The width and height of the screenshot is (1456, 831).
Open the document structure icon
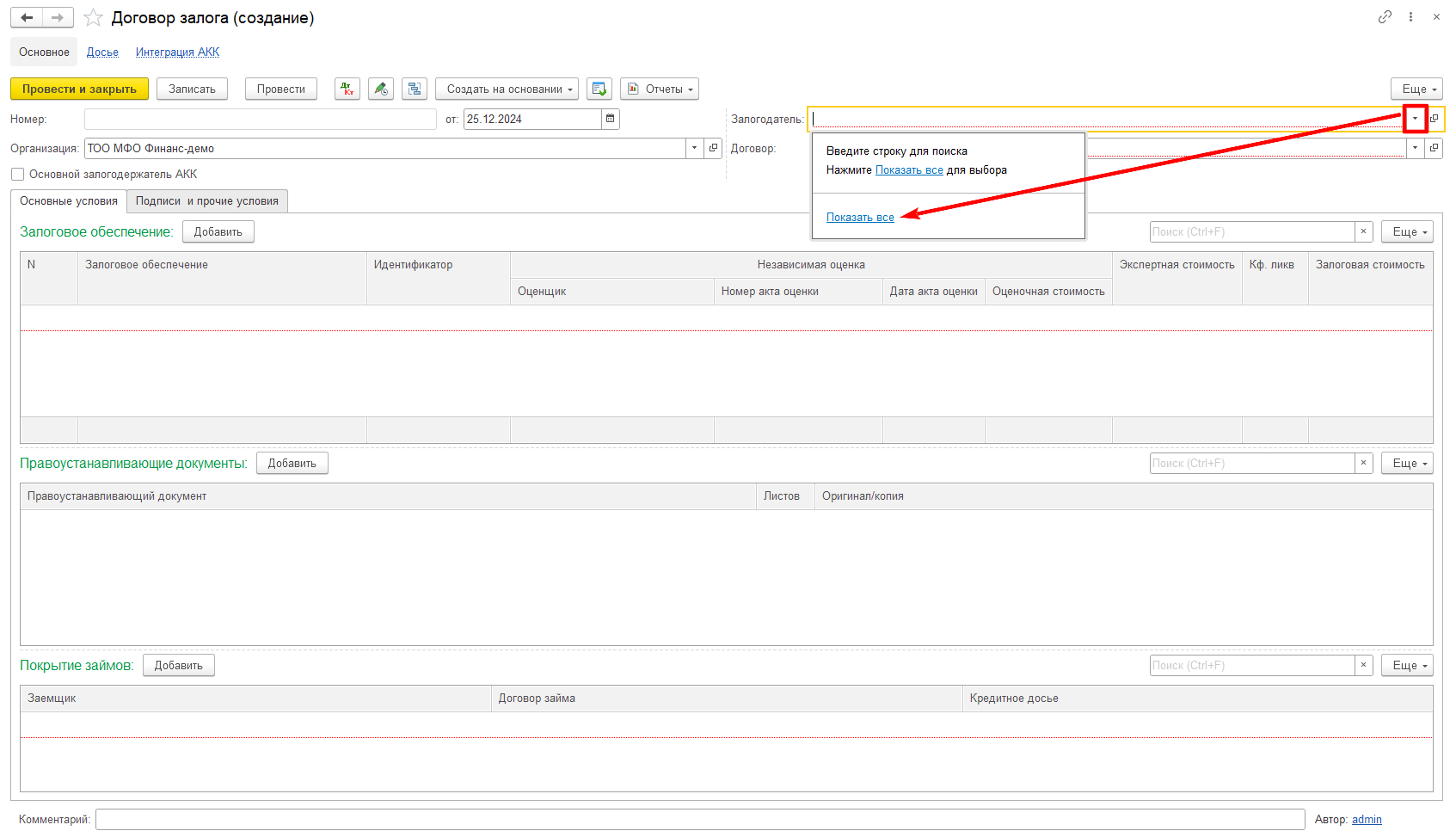pos(415,89)
